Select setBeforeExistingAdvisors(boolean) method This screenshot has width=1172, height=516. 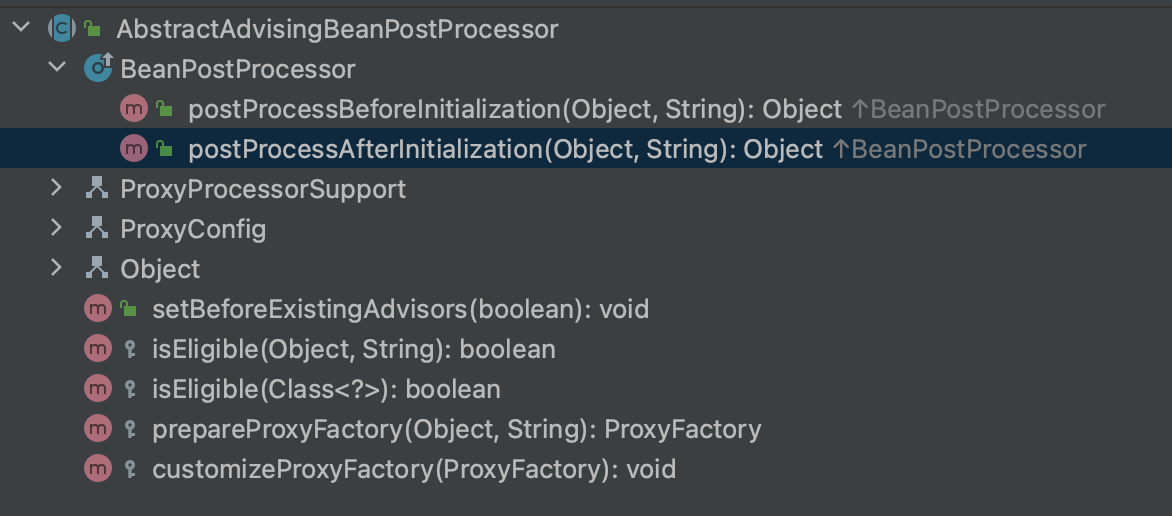(x=400, y=309)
